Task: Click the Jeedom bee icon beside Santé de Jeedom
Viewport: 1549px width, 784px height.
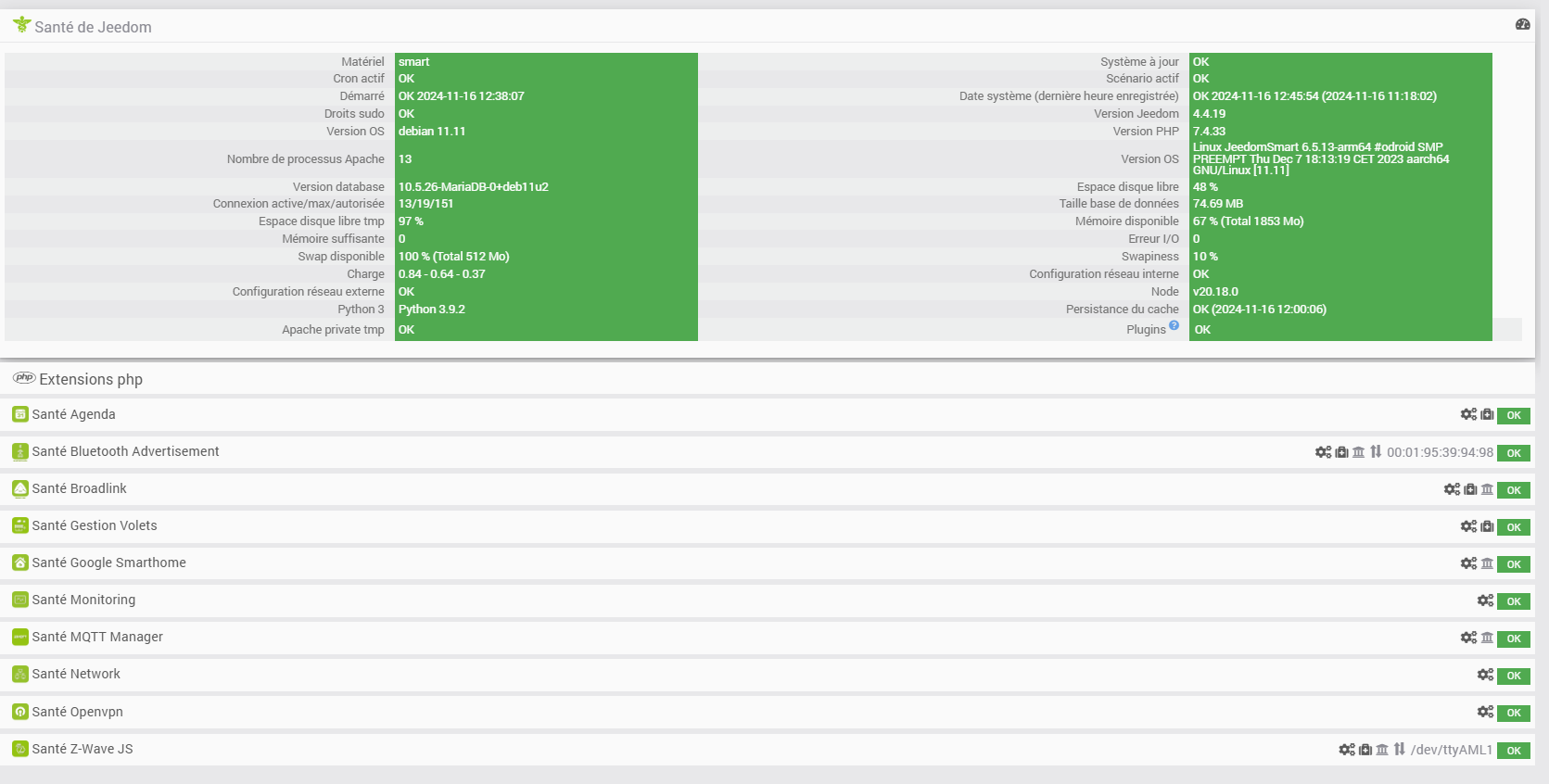Action: tap(21, 25)
